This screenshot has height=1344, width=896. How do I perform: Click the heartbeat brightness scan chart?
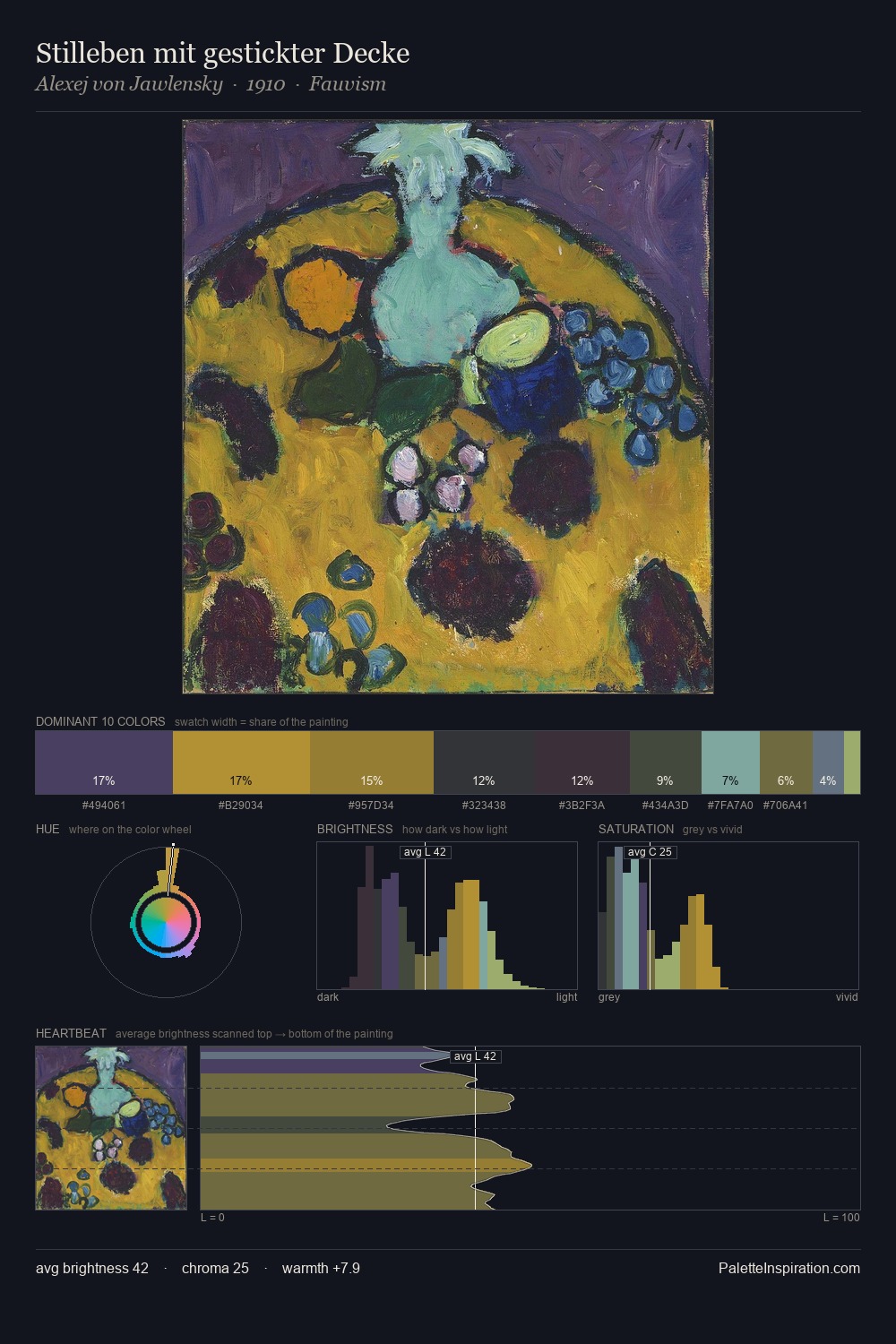tap(530, 1128)
